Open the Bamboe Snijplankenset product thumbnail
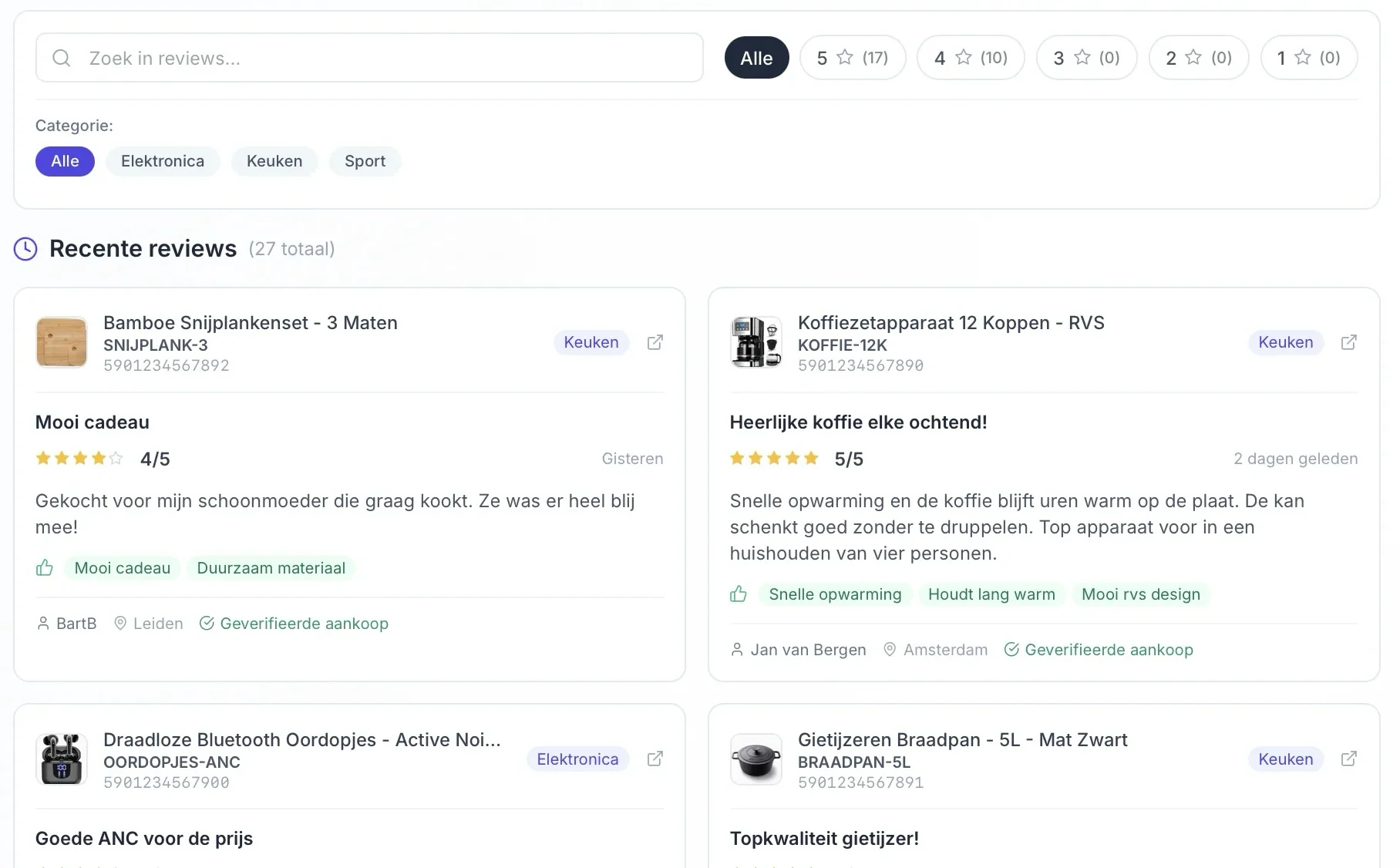Screen dimensions: 1400x868 coord(62,342)
